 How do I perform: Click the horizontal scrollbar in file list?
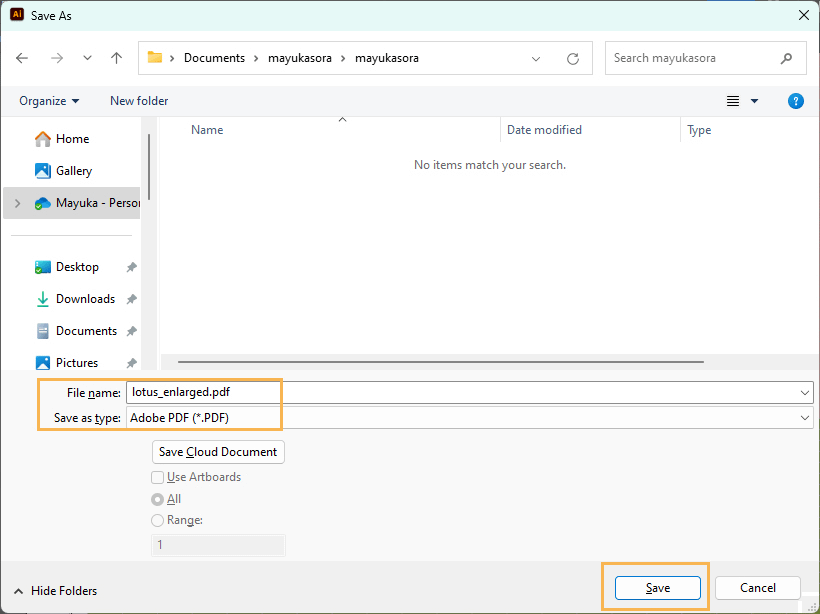pos(440,362)
